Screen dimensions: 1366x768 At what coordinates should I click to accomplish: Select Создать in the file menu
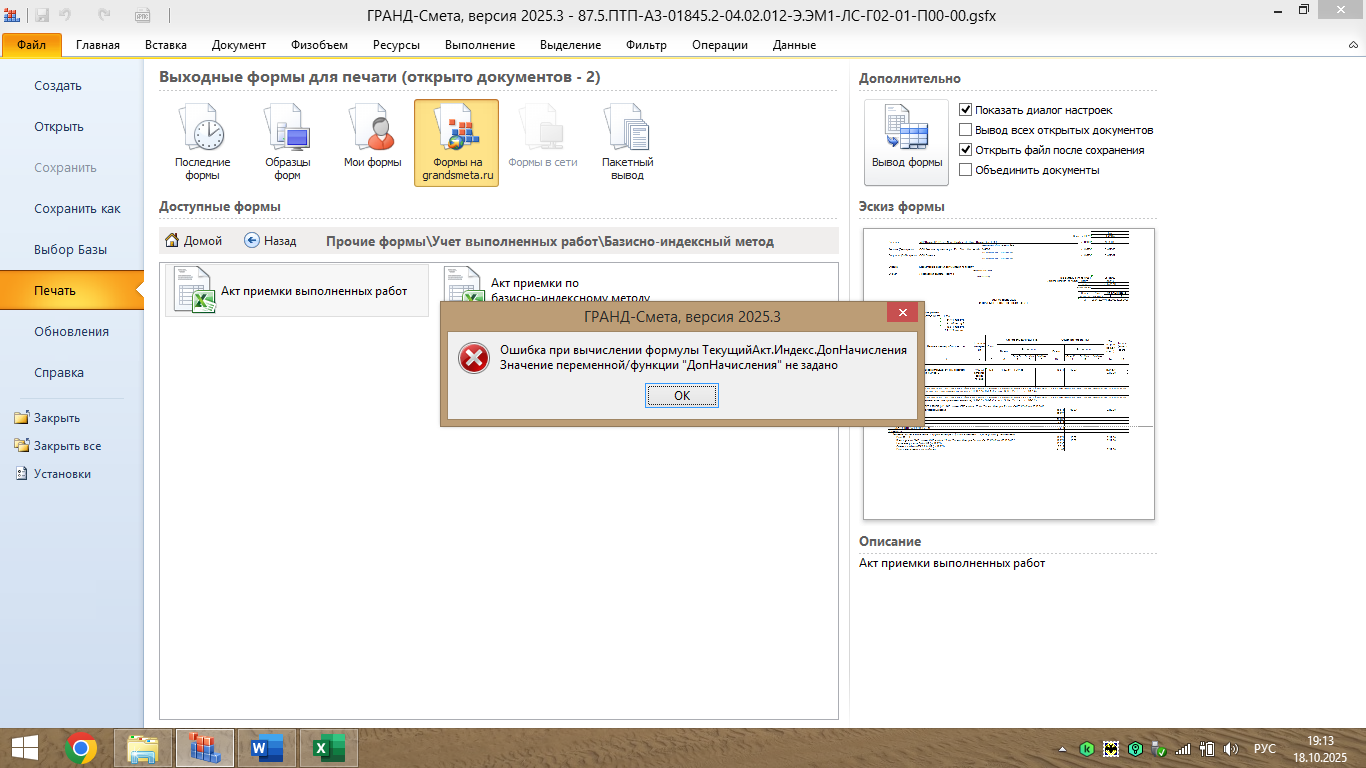click(x=72, y=86)
